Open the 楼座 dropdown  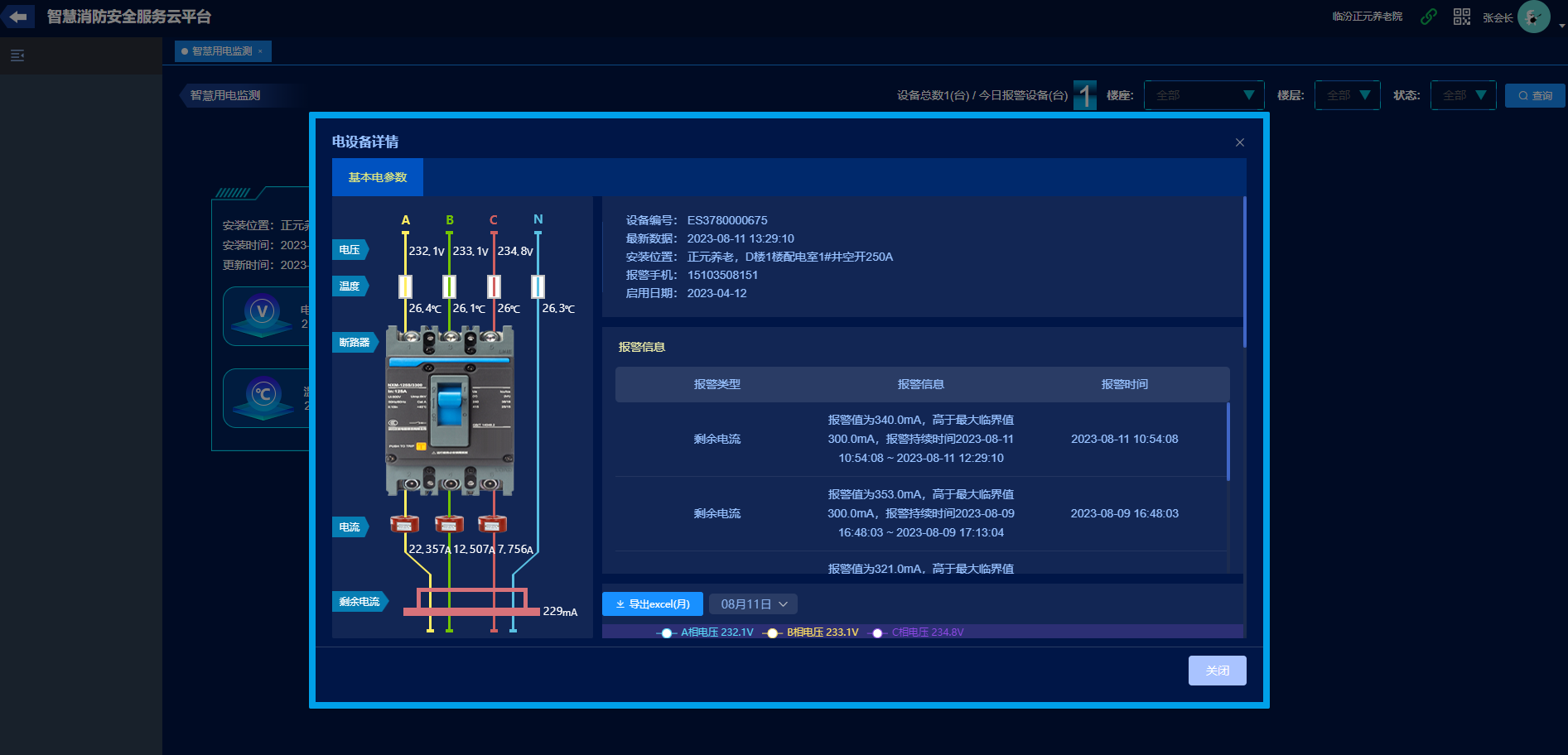coord(1204,95)
